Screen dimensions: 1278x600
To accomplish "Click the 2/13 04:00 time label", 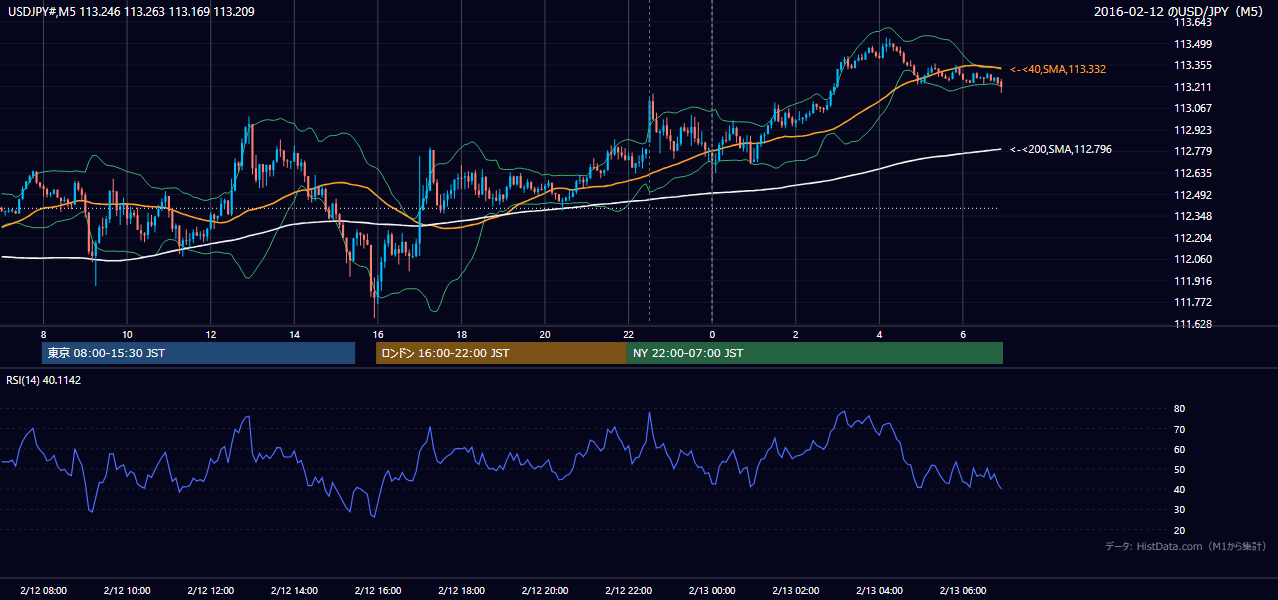I will point(879,591).
